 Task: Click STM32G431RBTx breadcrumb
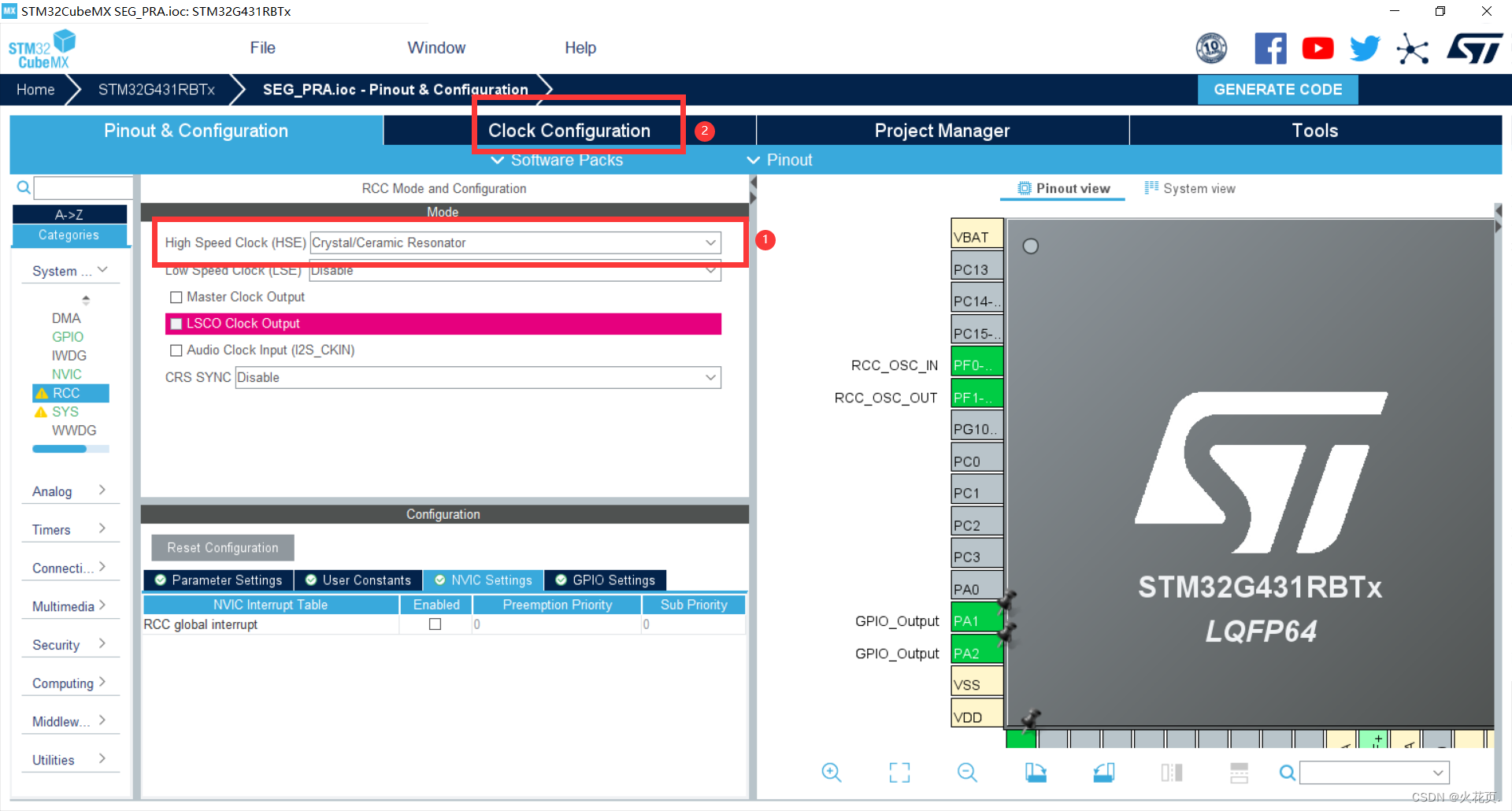click(156, 90)
